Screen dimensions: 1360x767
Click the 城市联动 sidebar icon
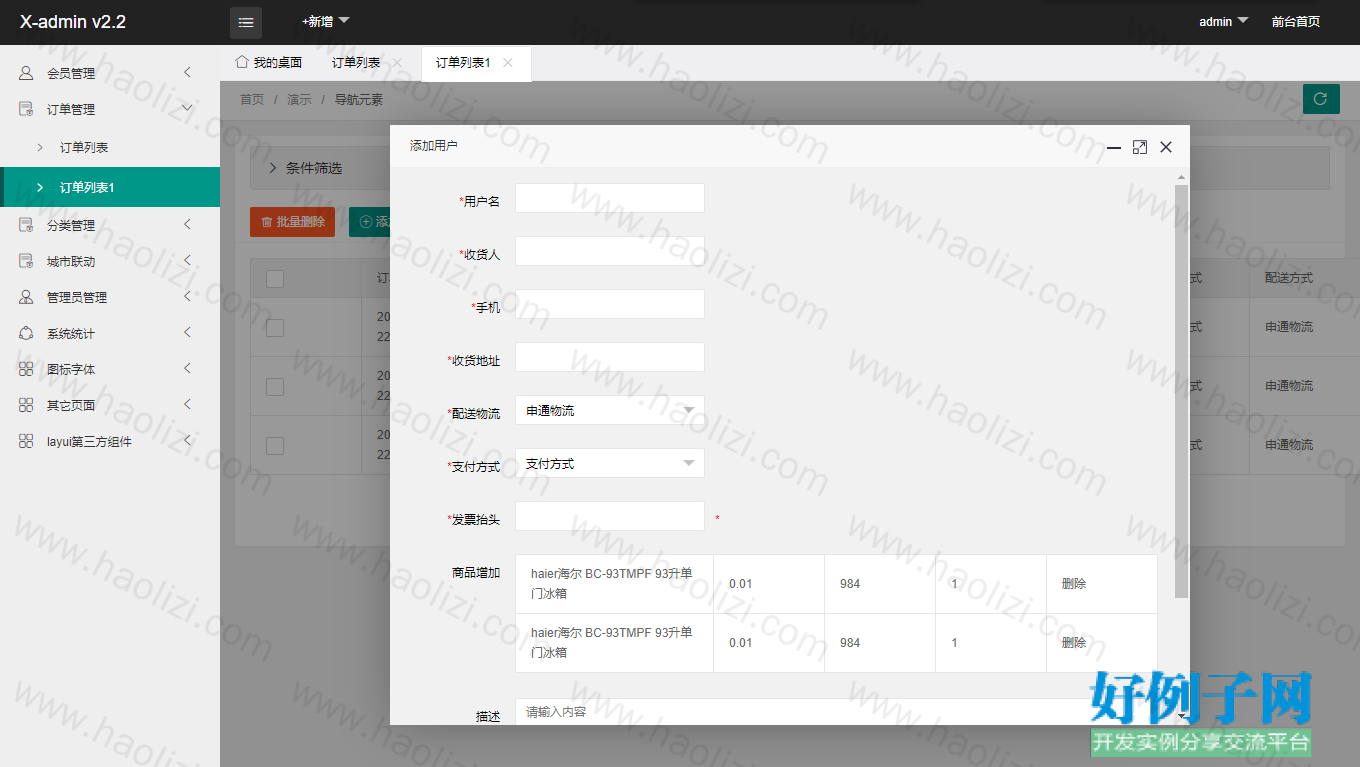coord(26,261)
